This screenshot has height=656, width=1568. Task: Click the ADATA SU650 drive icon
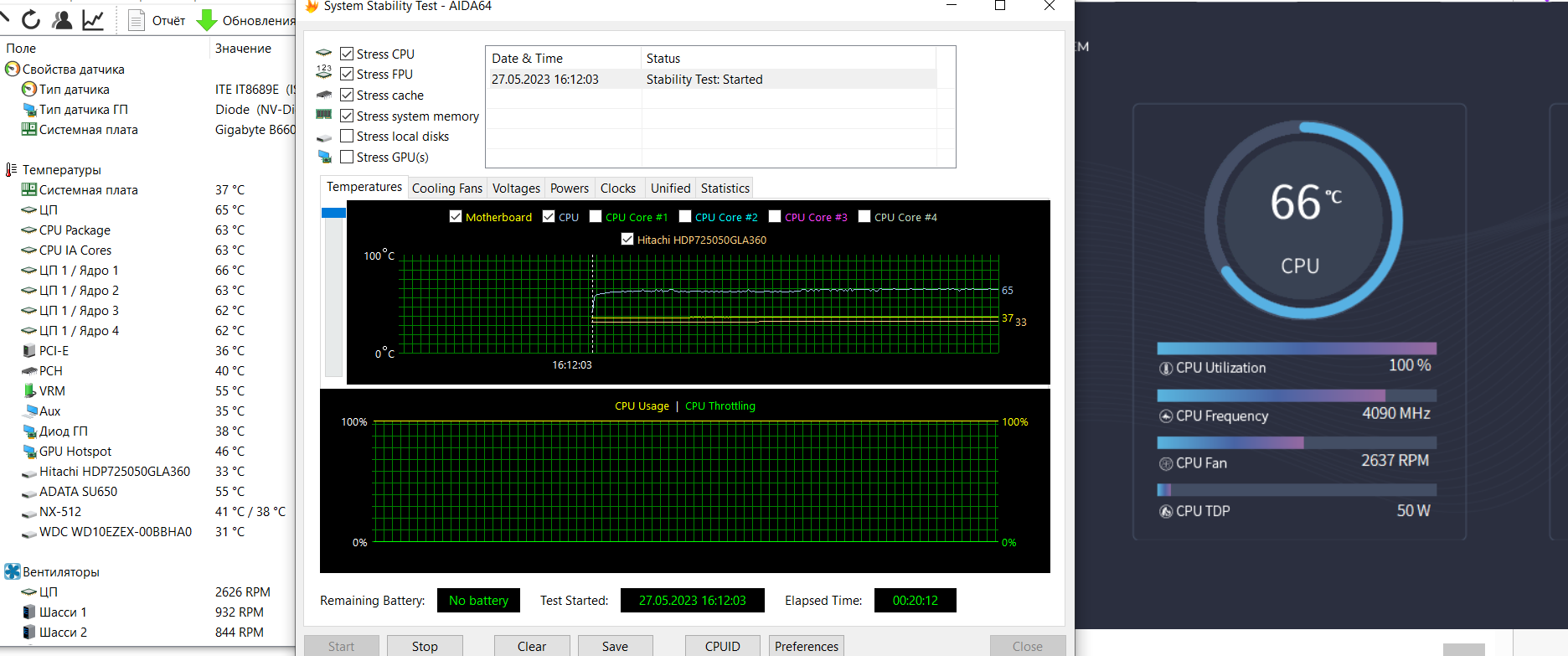pos(29,492)
